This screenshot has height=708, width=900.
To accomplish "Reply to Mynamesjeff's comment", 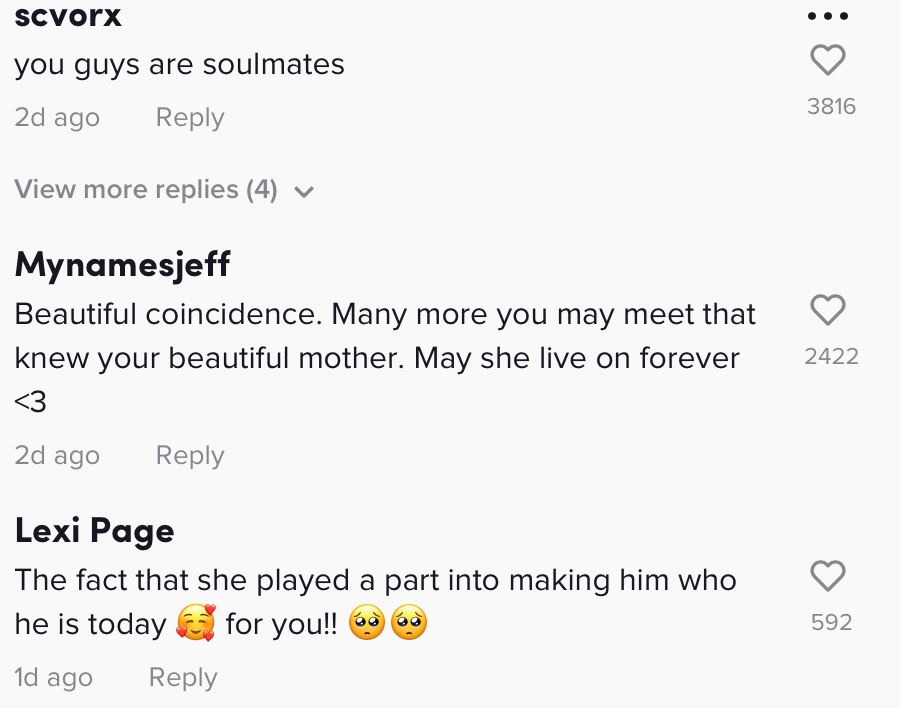I will click(190, 456).
